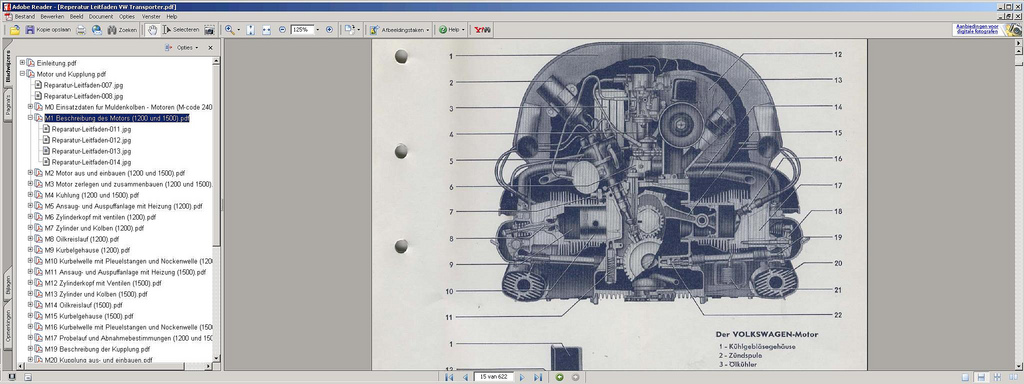The height and width of the screenshot is (384, 1024).
Task: Collapse the Motor und Kupplung.pdf bookmark
Action: [22, 74]
